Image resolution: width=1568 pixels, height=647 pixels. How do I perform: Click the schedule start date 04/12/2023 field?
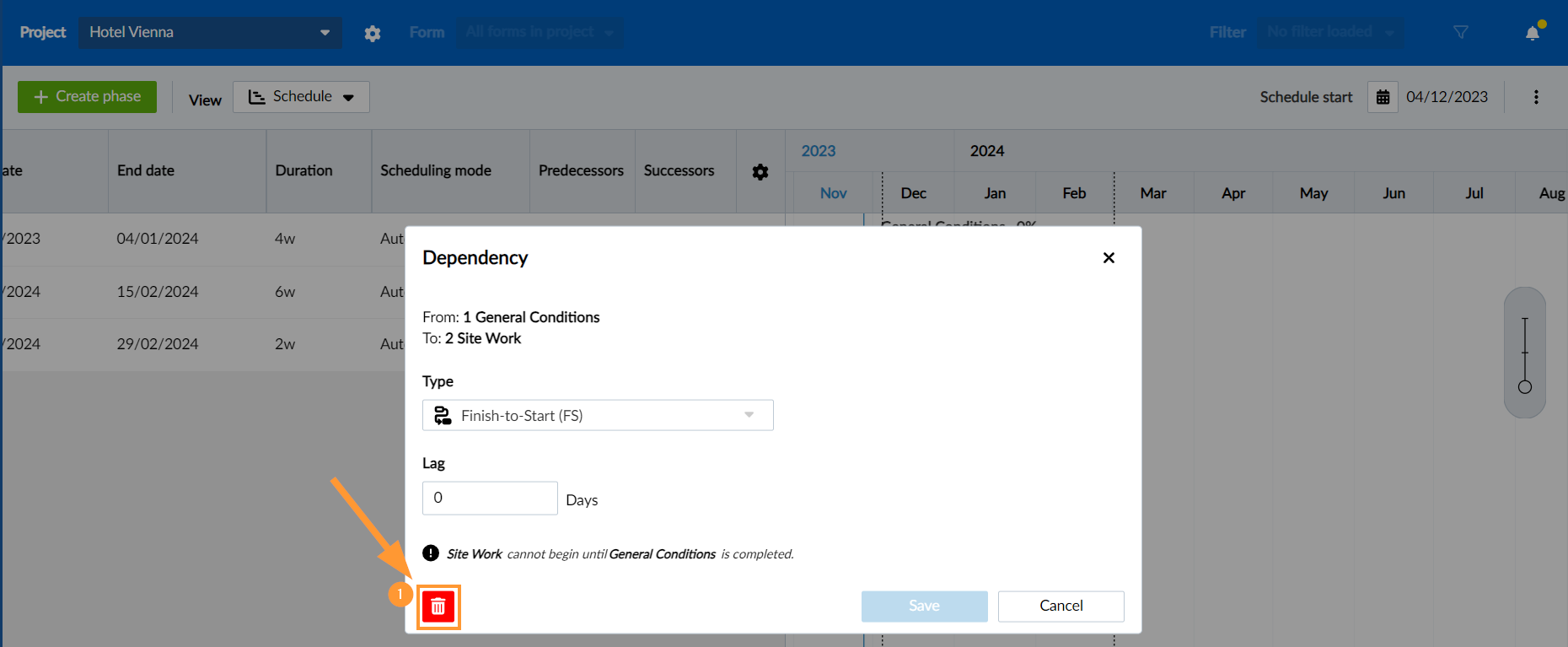tap(1447, 97)
